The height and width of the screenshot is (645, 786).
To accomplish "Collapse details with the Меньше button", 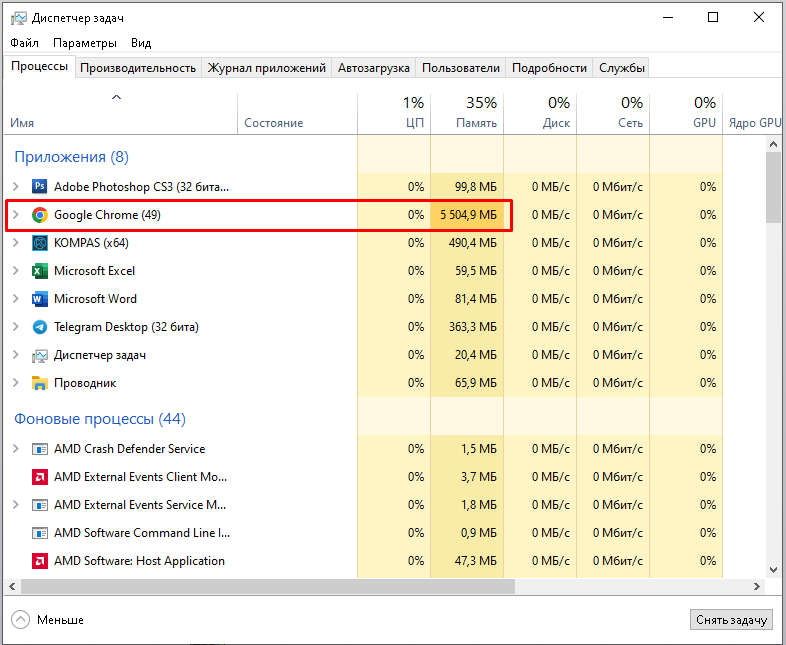I will [48, 620].
